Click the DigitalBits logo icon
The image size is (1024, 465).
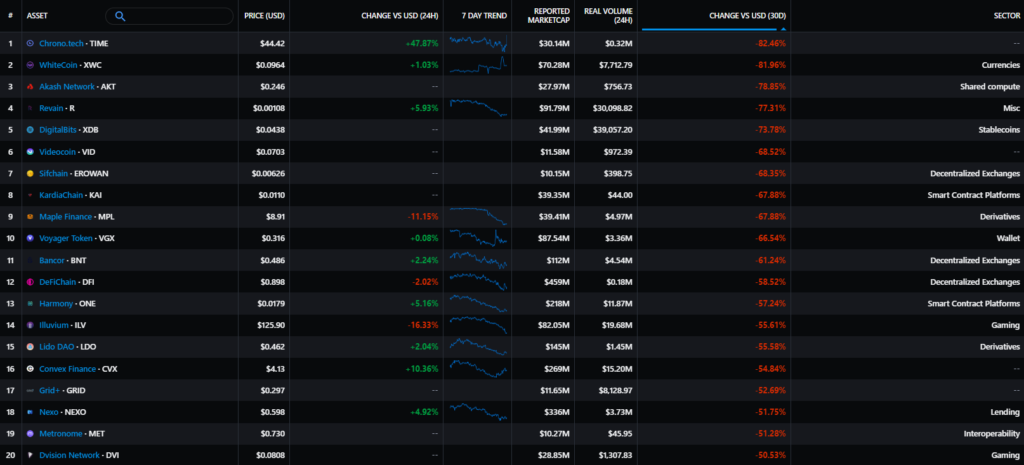31,130
